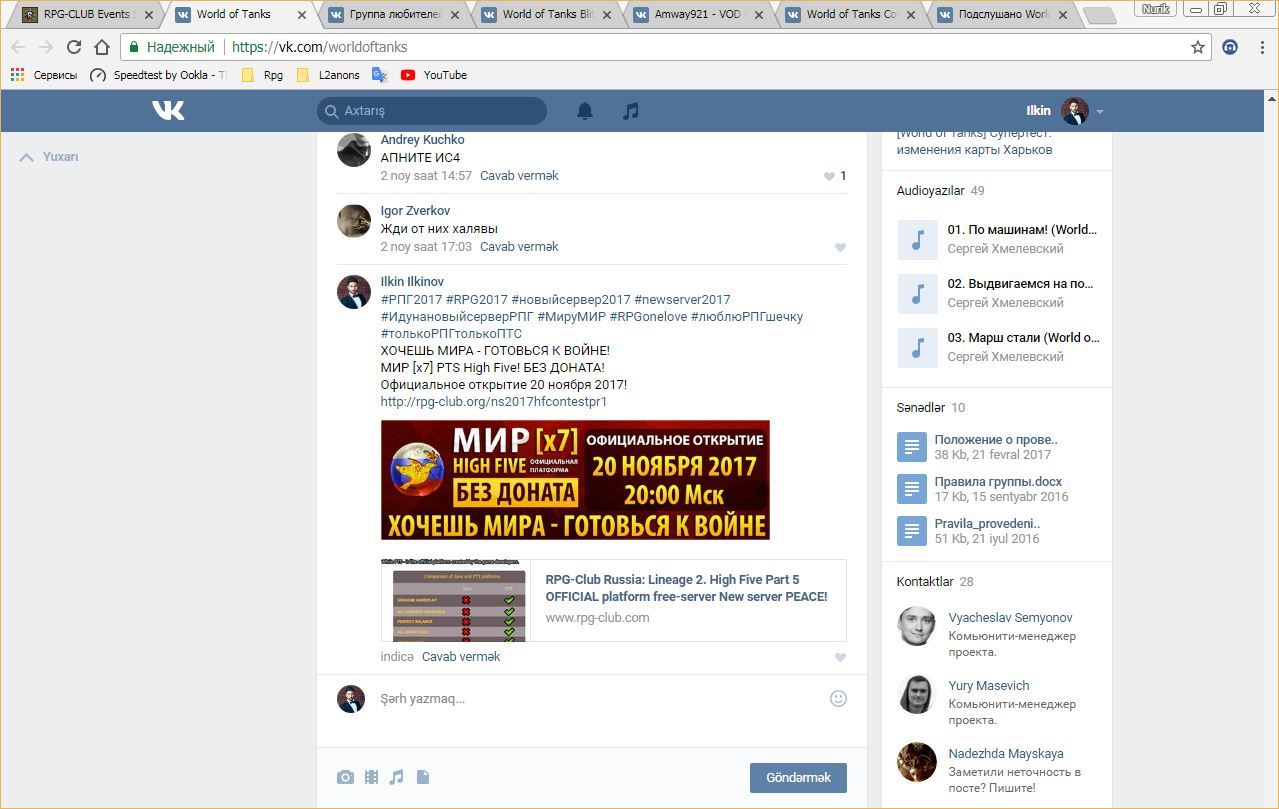1279x809 pixels.
Task: Open the МИР x7 banner image
Action: tap(575, 480)
